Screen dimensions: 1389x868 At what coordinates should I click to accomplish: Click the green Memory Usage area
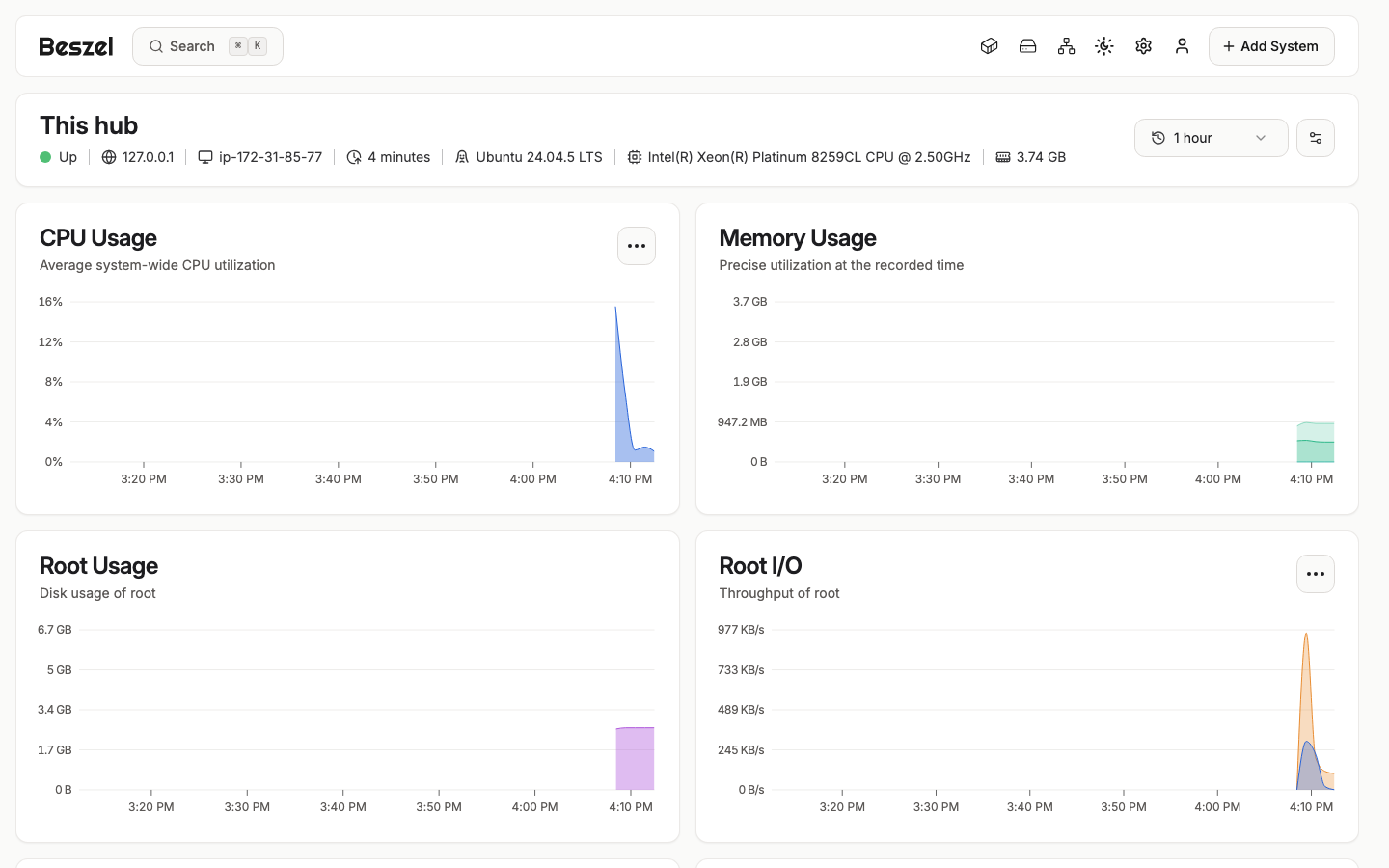[1316, 444]
